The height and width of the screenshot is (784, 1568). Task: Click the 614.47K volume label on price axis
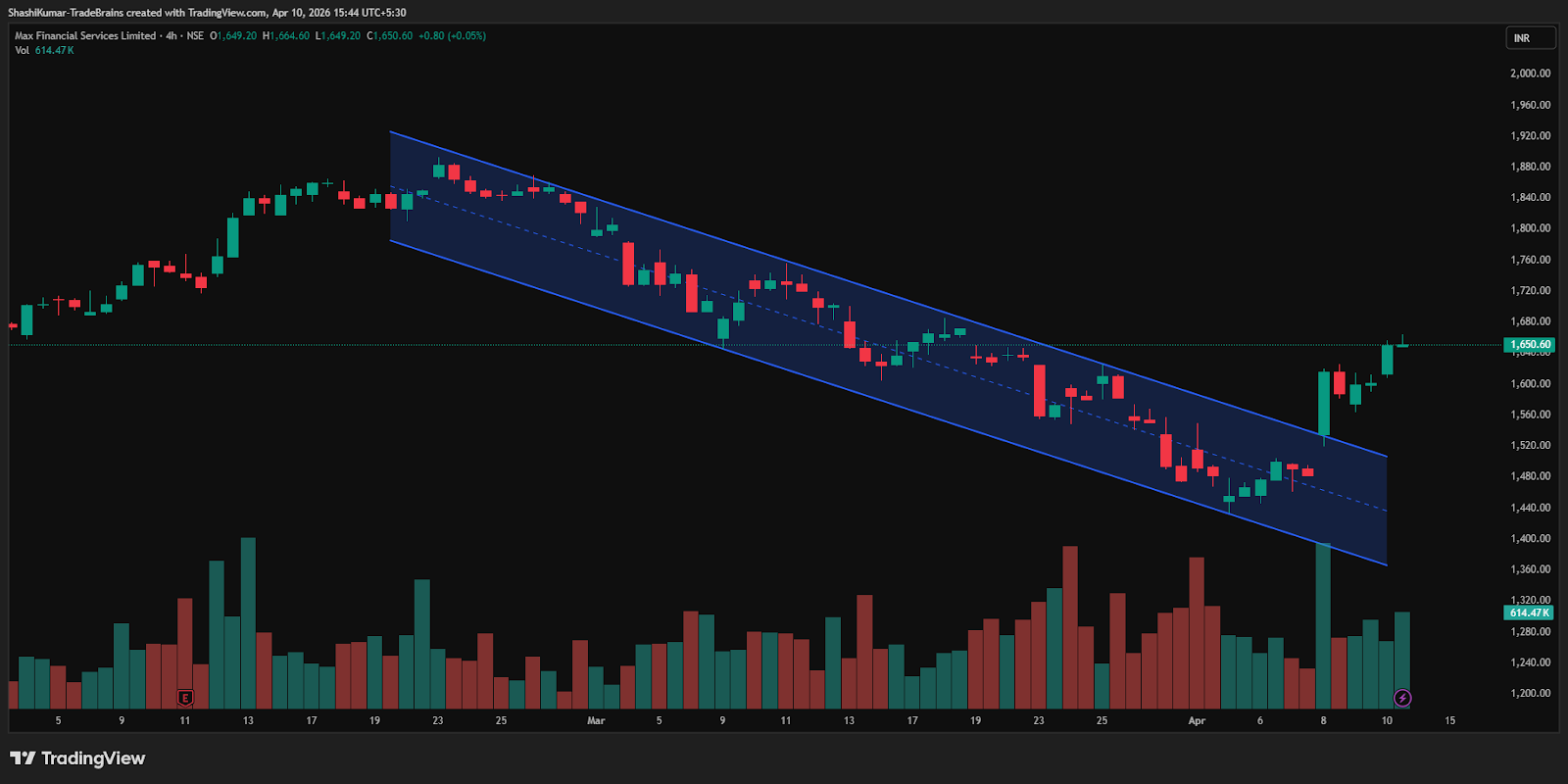tap(1529, 612)
